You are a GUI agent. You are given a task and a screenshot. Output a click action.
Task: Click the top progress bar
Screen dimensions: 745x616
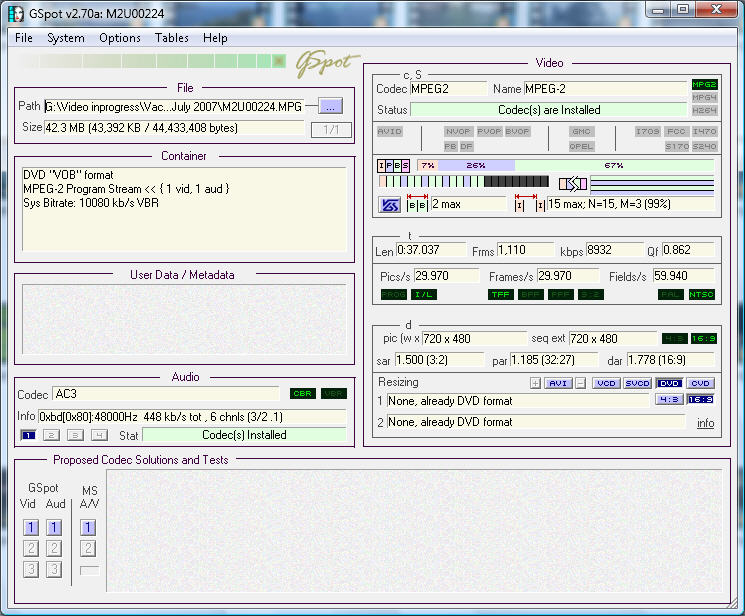click(151, 61)
